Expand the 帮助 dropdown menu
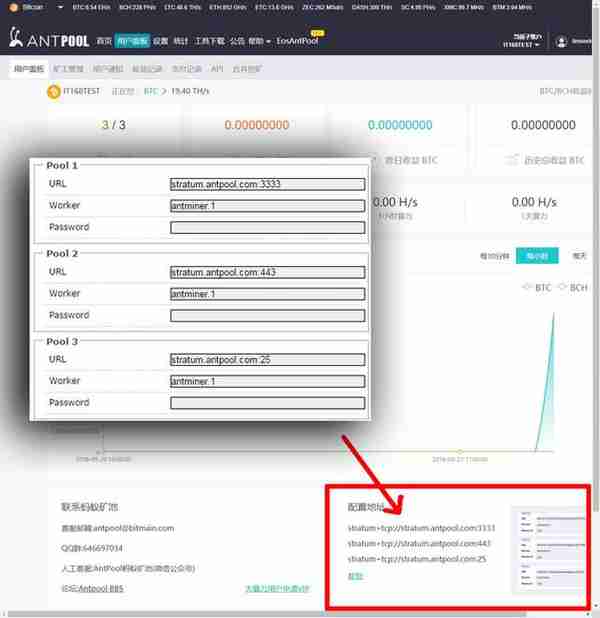600x618 pixels. pos(259,41)
